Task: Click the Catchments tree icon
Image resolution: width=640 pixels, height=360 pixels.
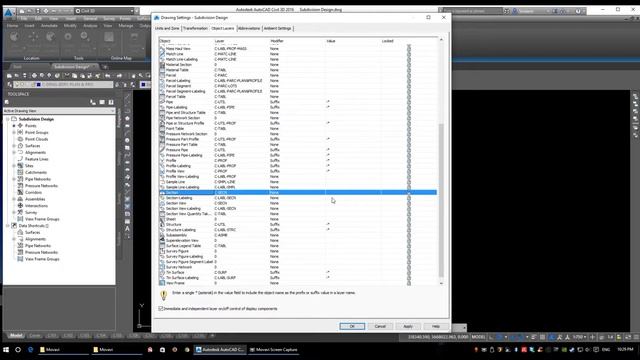Action: tap(20, 172)
